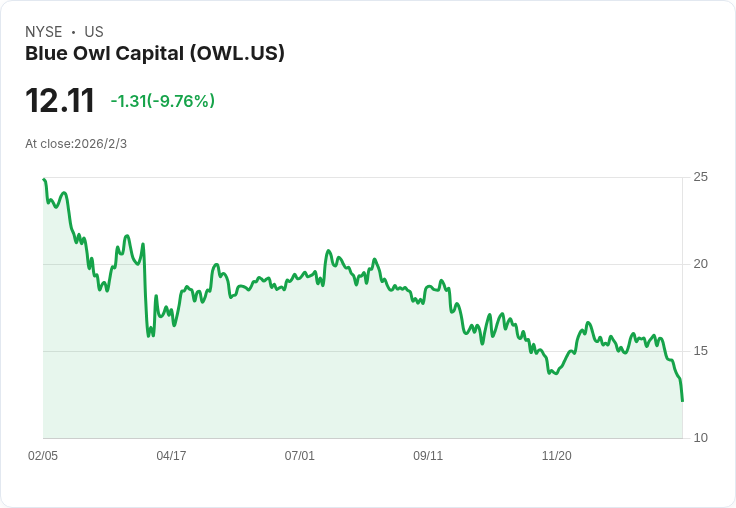
Task: Click the sharp early April dip on the chart
Action: click(149, 336)
